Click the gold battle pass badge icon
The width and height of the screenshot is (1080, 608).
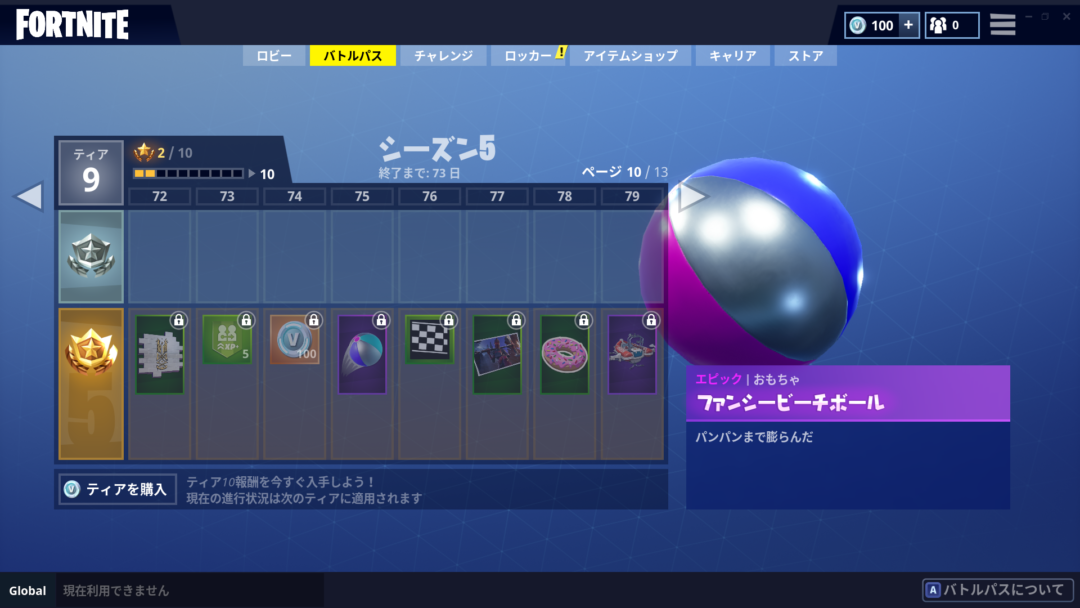(91, 351)
